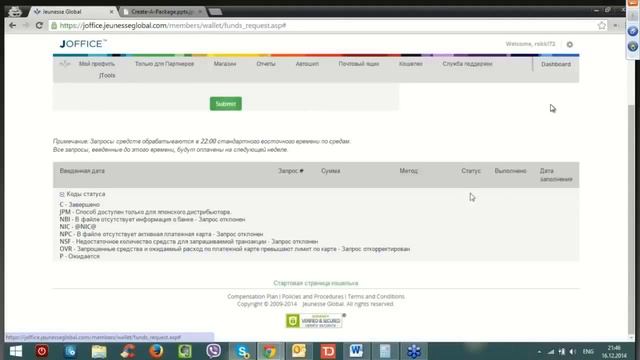
Task: Click the Chrome taskbar icon
Action: [270, 351]
